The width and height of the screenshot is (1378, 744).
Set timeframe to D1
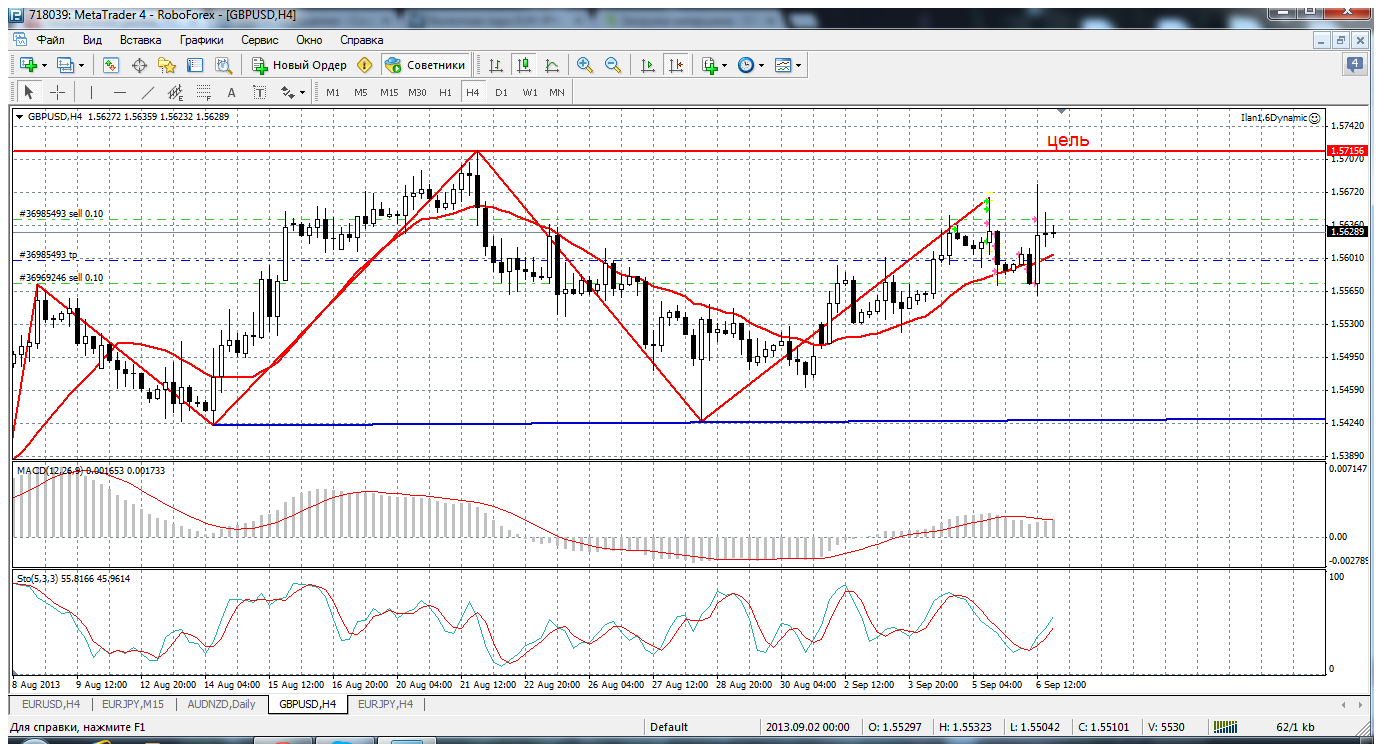click(x=501, y=92)
